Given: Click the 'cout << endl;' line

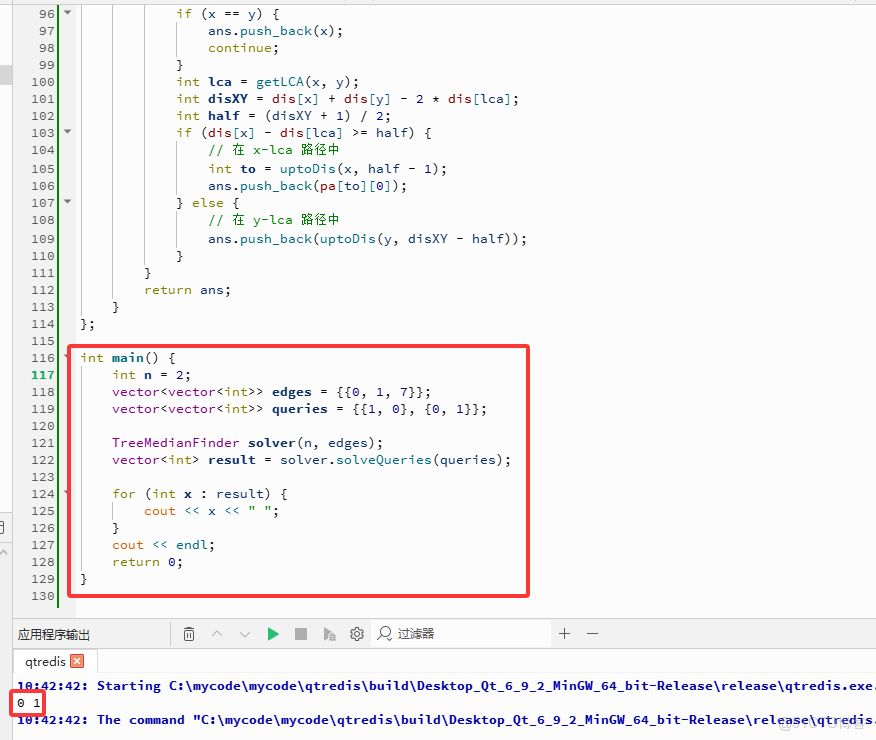Looking at the screenshot, I should click(x=163, y=545).
